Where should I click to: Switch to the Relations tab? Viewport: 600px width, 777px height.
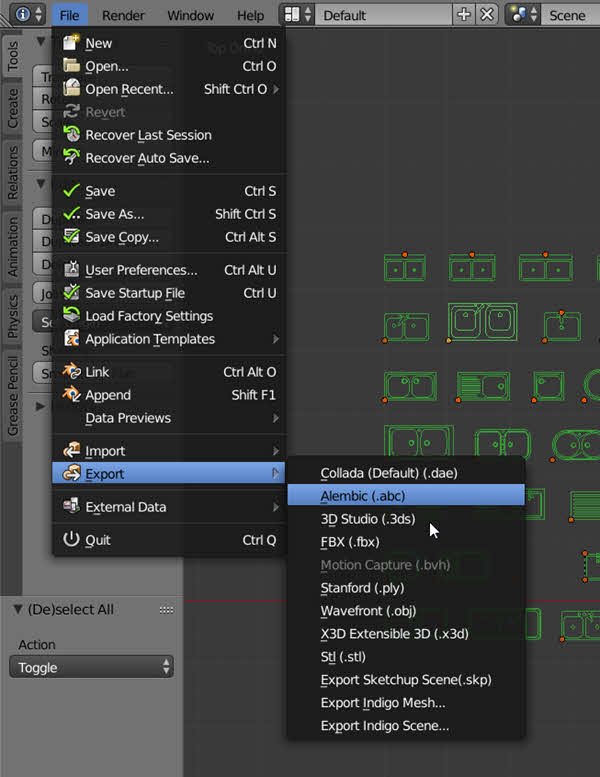pyautogui.click(x=12, y=172)
